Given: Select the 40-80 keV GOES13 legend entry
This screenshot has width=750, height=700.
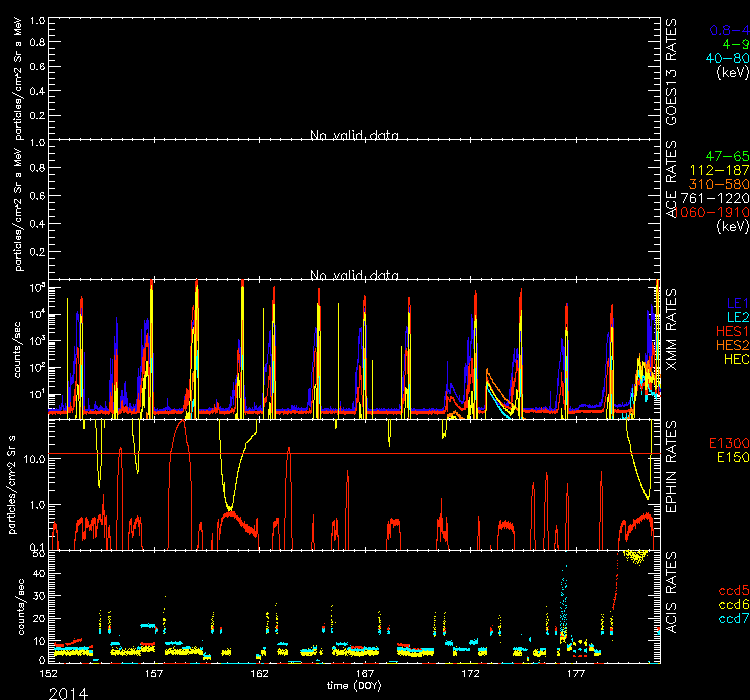Looking at the screenshot, I should 724,58.
